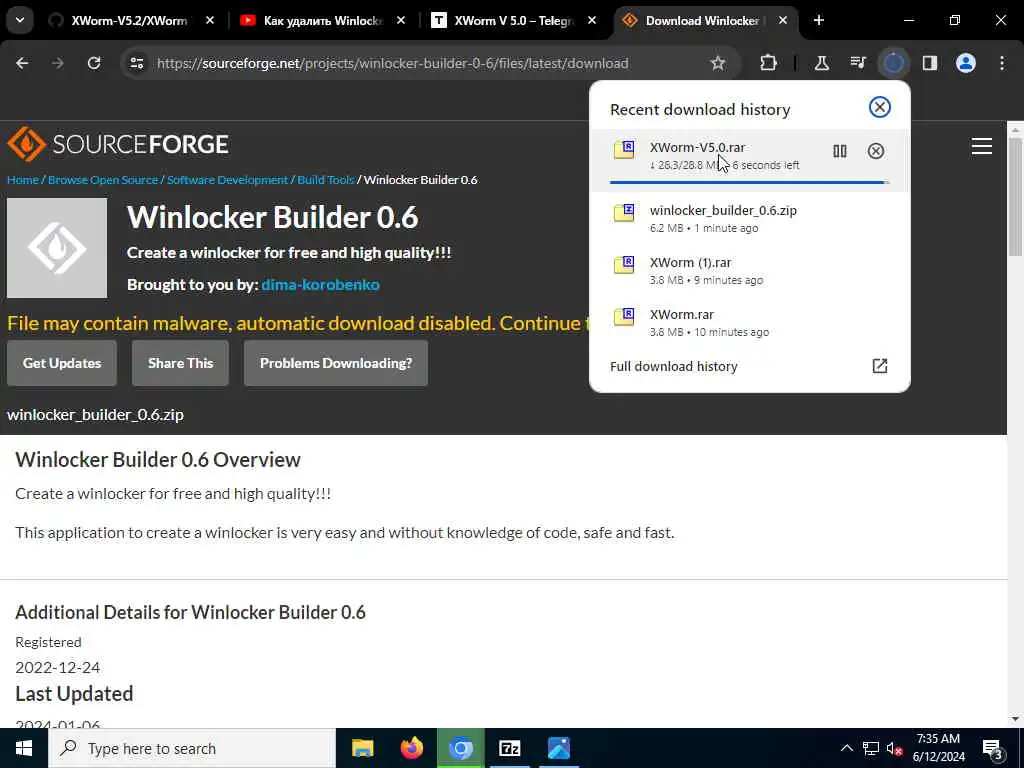Click the muted volume tray icon
Image resolution: width=1024 pixels, height=768 pixels.
click(894, 748)
